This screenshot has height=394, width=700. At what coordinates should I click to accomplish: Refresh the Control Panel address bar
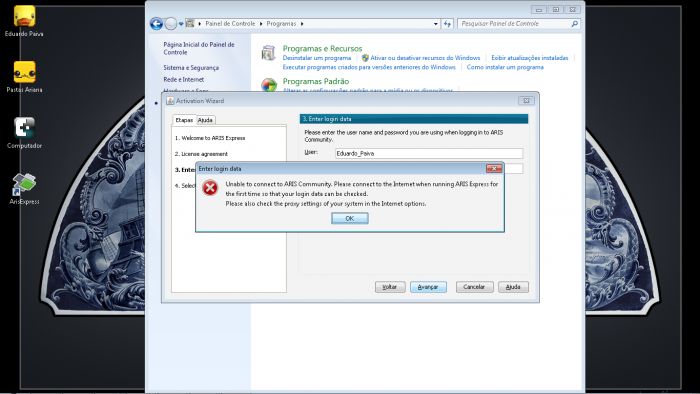(447, 24)
